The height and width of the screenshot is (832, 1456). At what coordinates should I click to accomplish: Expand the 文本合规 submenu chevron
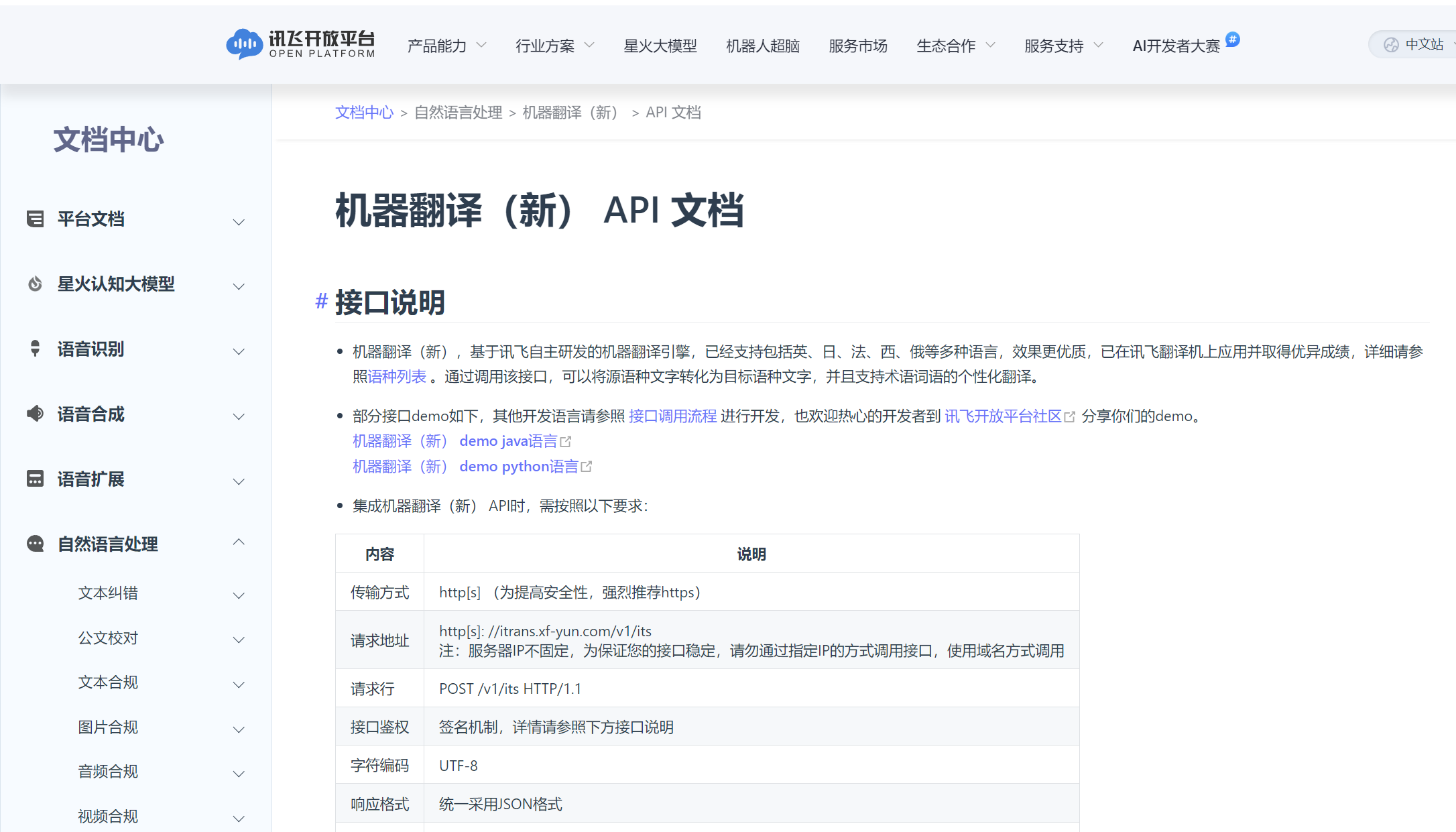pos(239,685)
